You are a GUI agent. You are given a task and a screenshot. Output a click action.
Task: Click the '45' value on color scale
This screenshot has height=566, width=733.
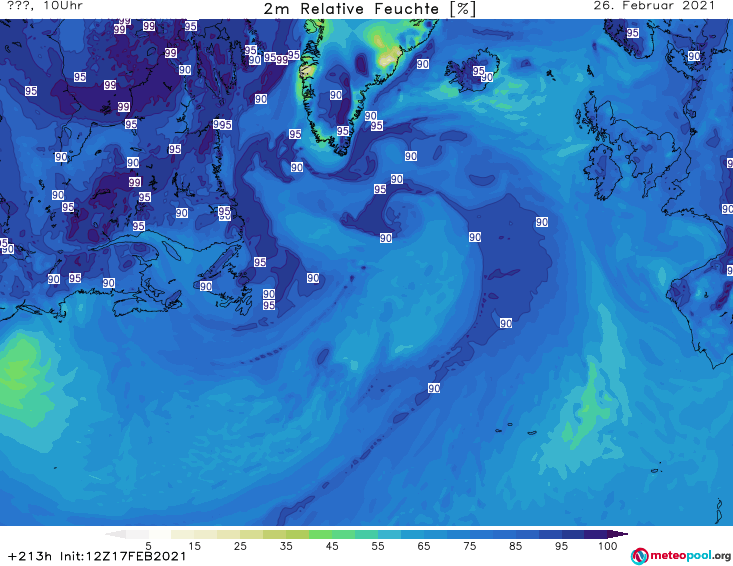click(x=332, y=546)
